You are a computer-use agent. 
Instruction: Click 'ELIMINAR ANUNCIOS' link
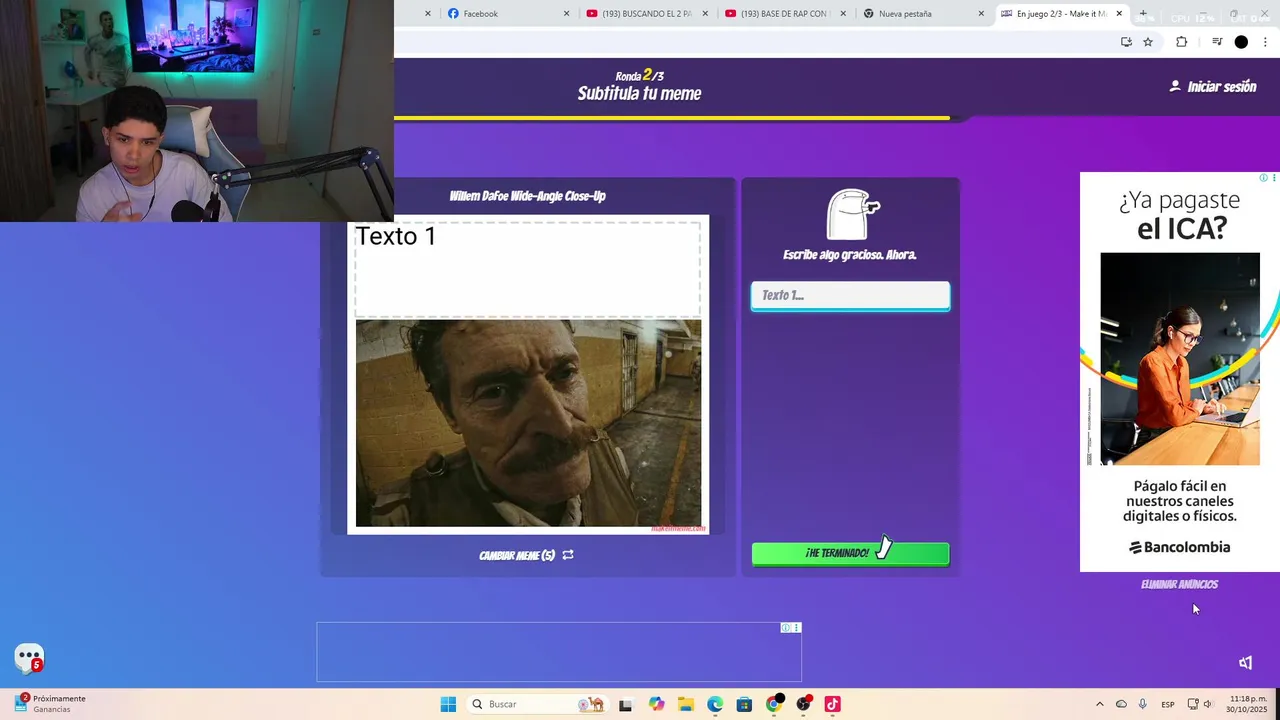point(1179,584)
